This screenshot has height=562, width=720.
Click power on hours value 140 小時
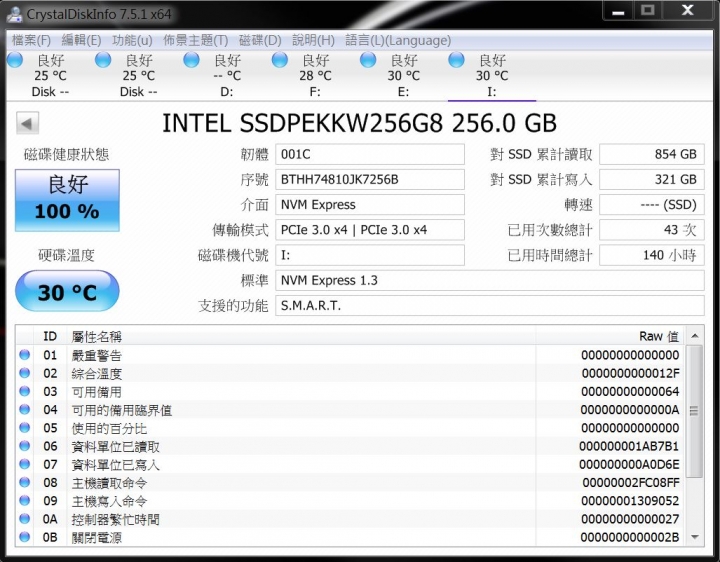(652, 255)
